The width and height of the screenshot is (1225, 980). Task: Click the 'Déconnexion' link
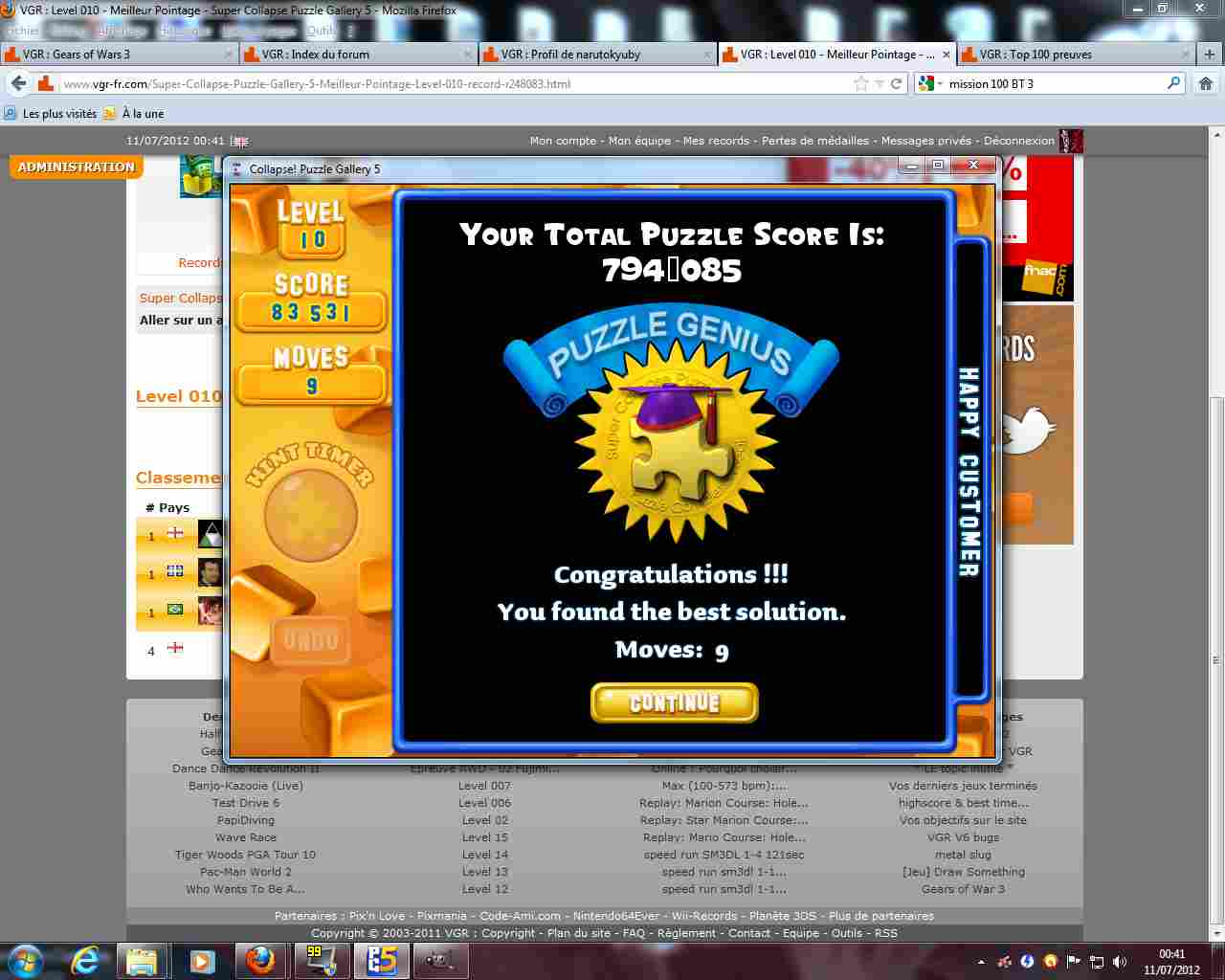tap(1018, 141)
